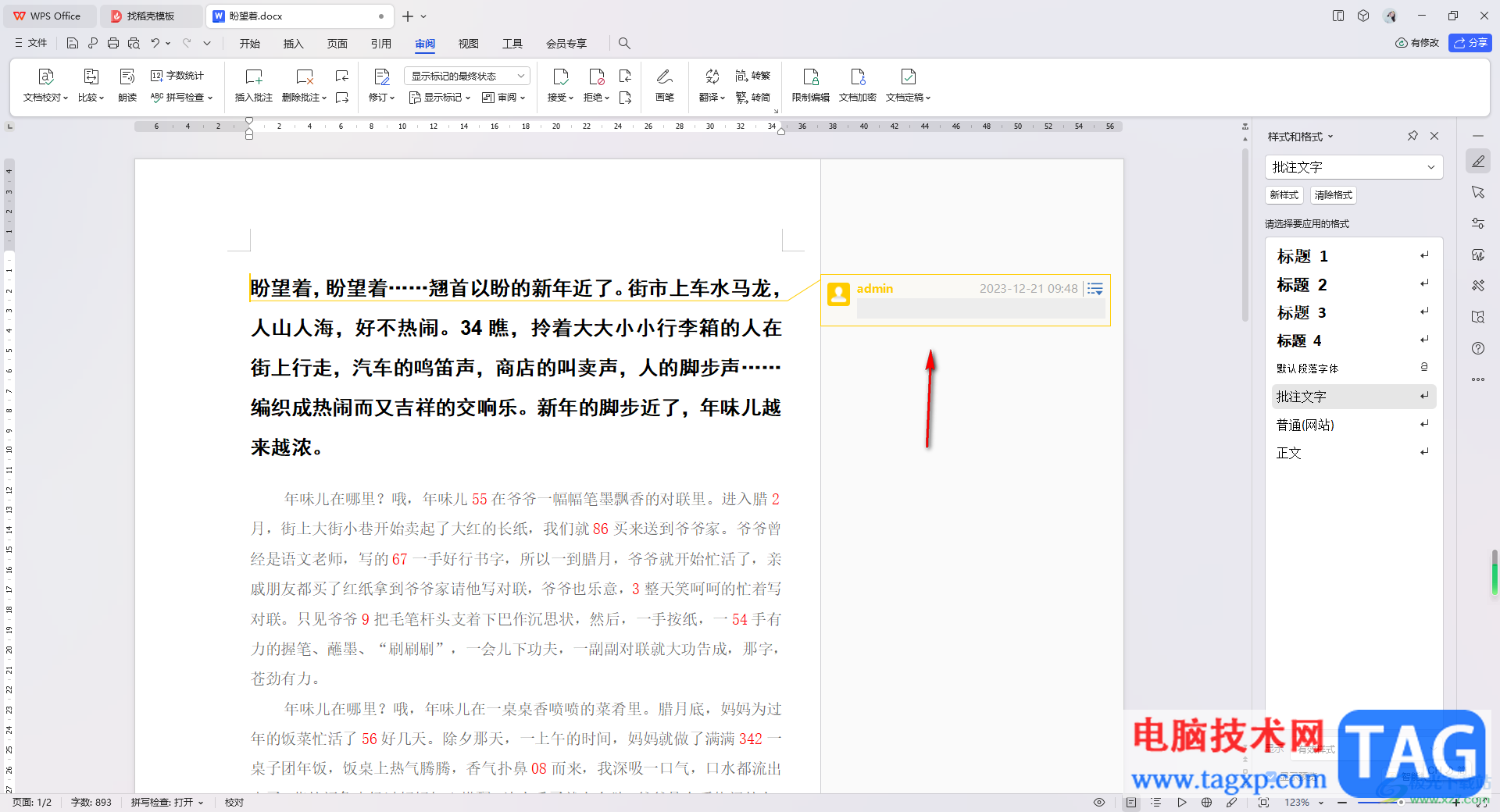Toggle spell check status (拼写检查: 打开)
The height and width of the screenshot is (812, 1500).
pyautogui.click(x=166, y=803)
